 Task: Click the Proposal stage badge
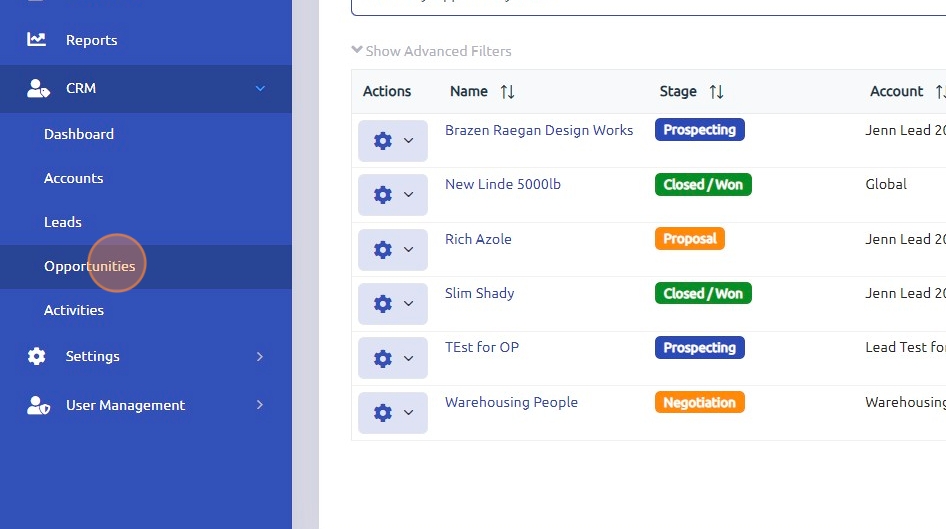click(690, 239)
